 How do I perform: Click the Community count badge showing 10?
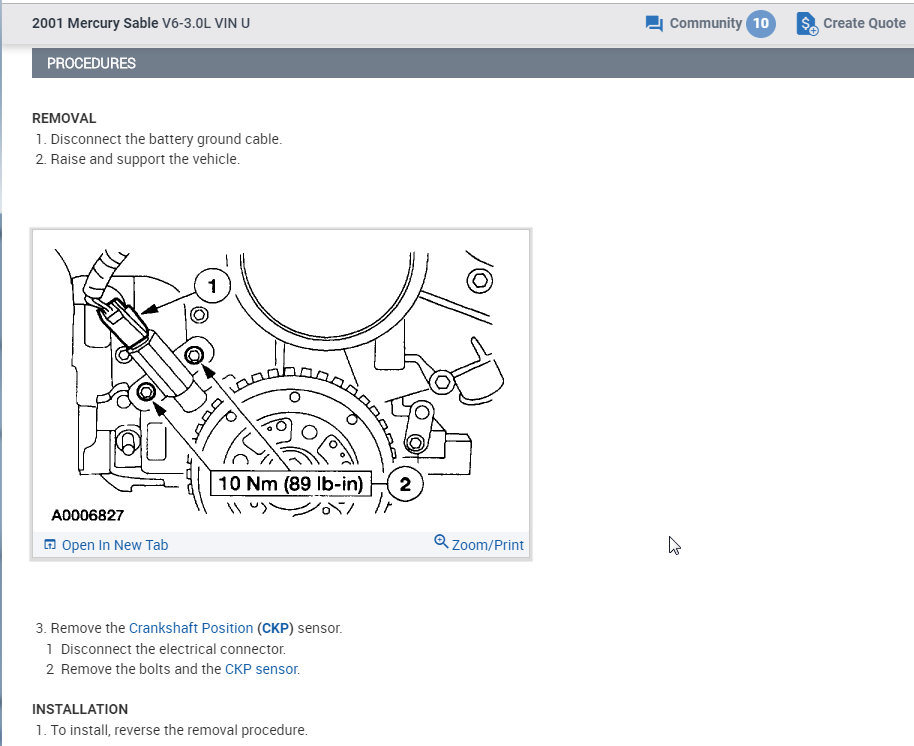pos(761,23)
